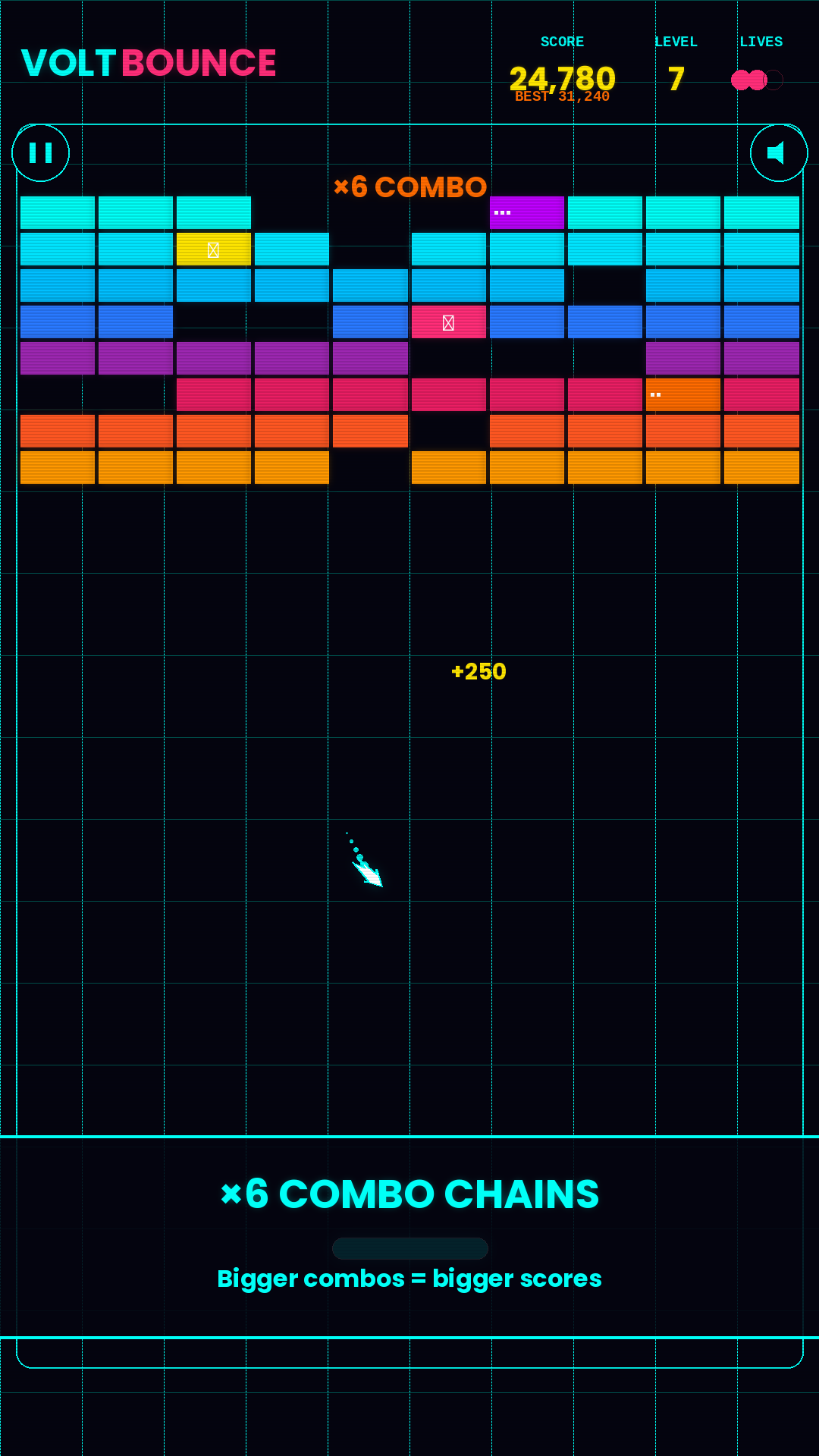Click the ×6 COMBO CHAINS banner title
819x1456 pixels.
click(x=409, y=1194)
